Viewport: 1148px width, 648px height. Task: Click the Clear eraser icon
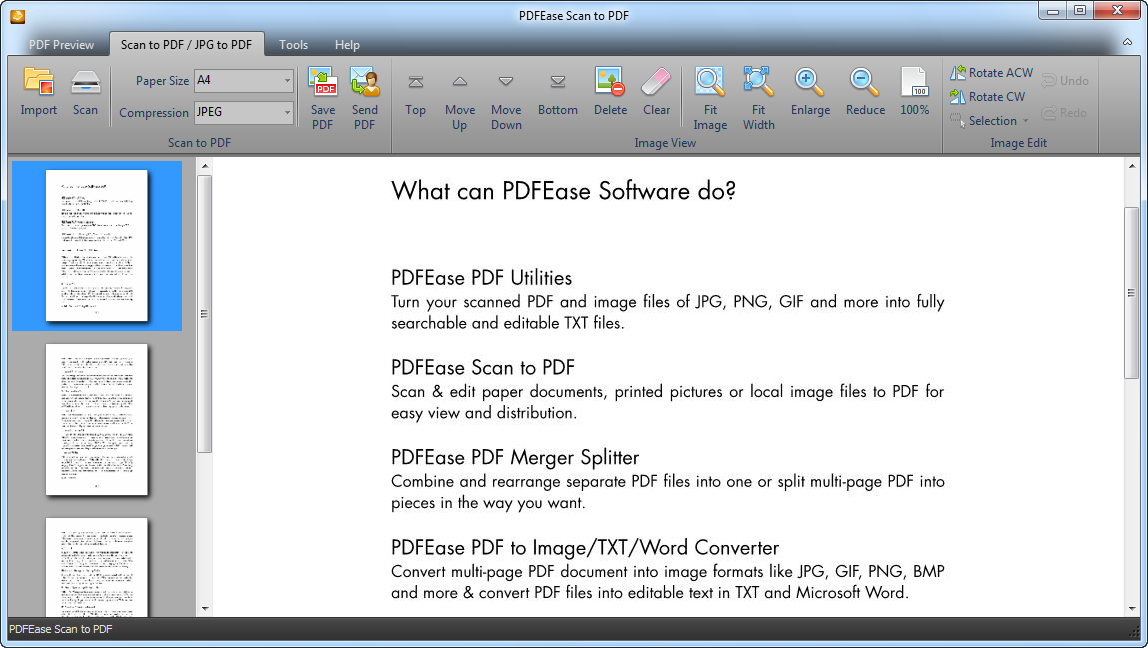pyautogui.click(x=656, y=82)
